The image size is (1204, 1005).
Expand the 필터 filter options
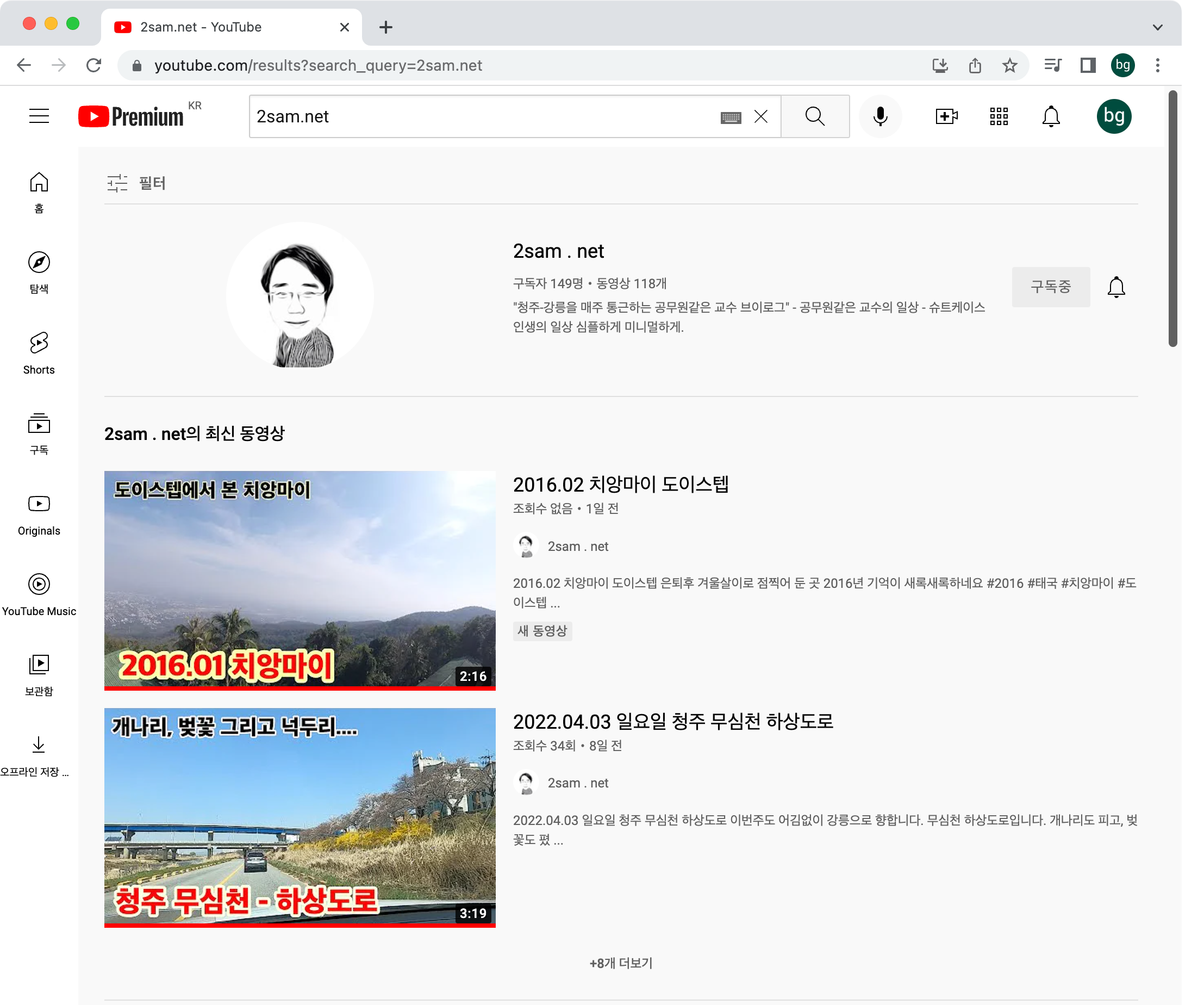(136, 183)
